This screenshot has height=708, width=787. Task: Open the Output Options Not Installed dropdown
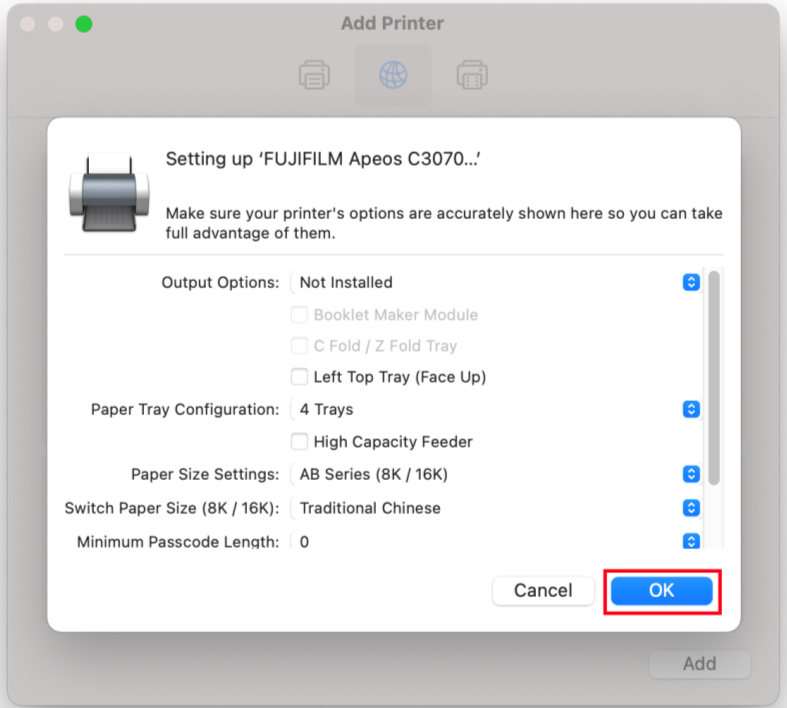(495, 282)
